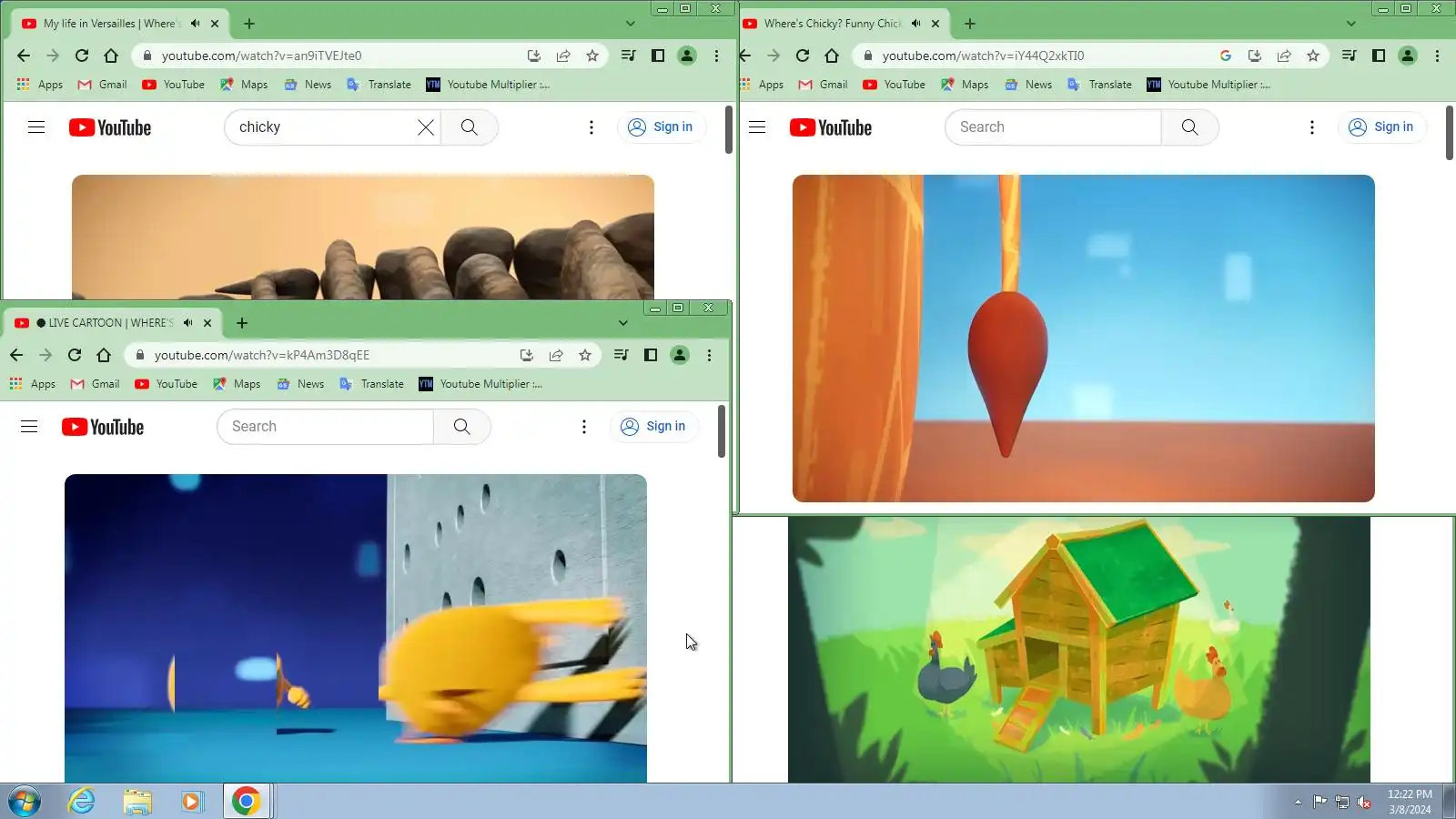
Task: Open media controls in bottom-left window
Action: [621, 355]
